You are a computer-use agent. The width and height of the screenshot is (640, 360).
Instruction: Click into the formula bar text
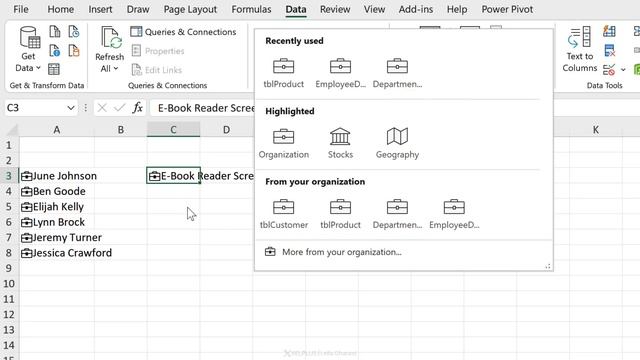206,108
